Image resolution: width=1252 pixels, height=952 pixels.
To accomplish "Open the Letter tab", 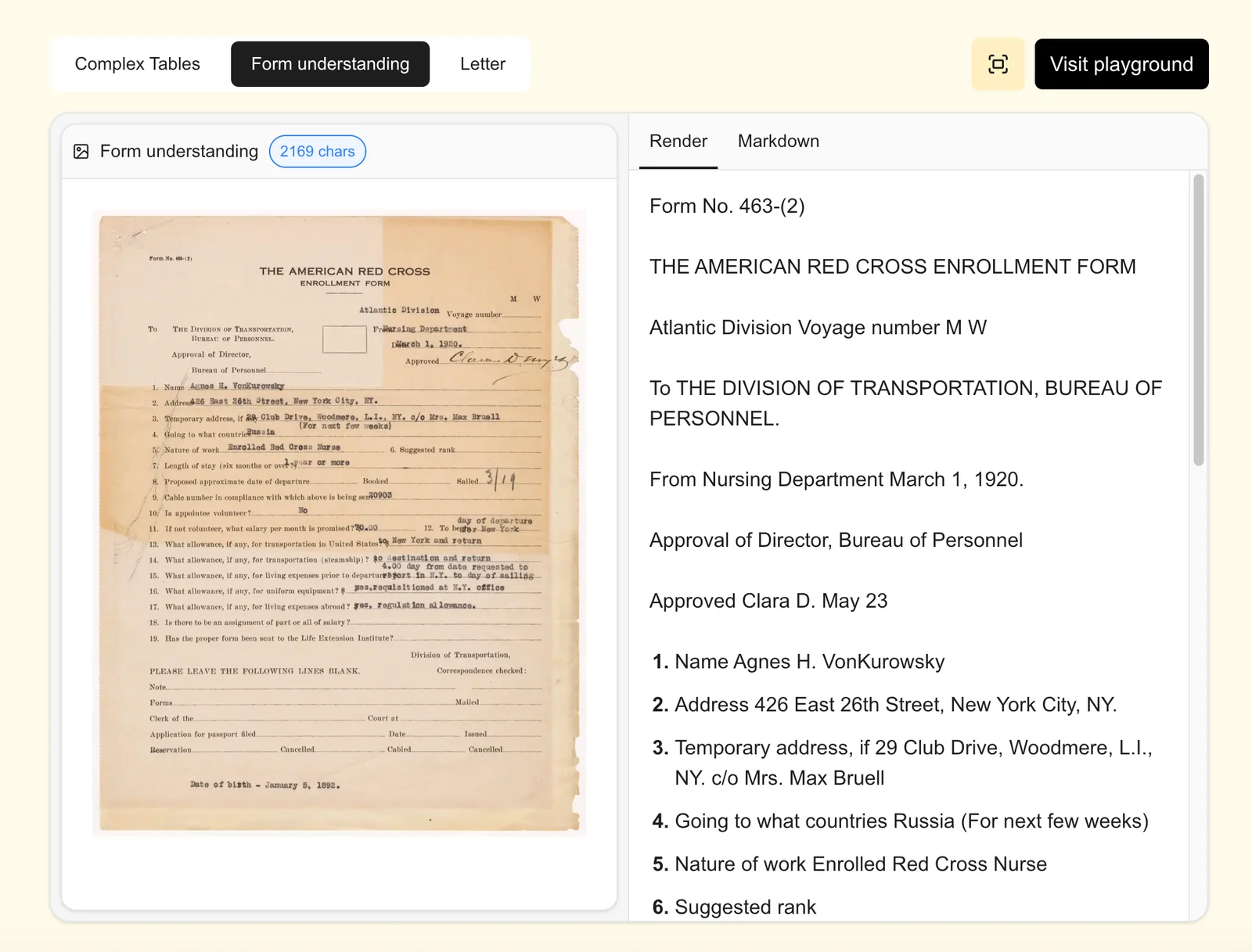I will pos(482,64).
